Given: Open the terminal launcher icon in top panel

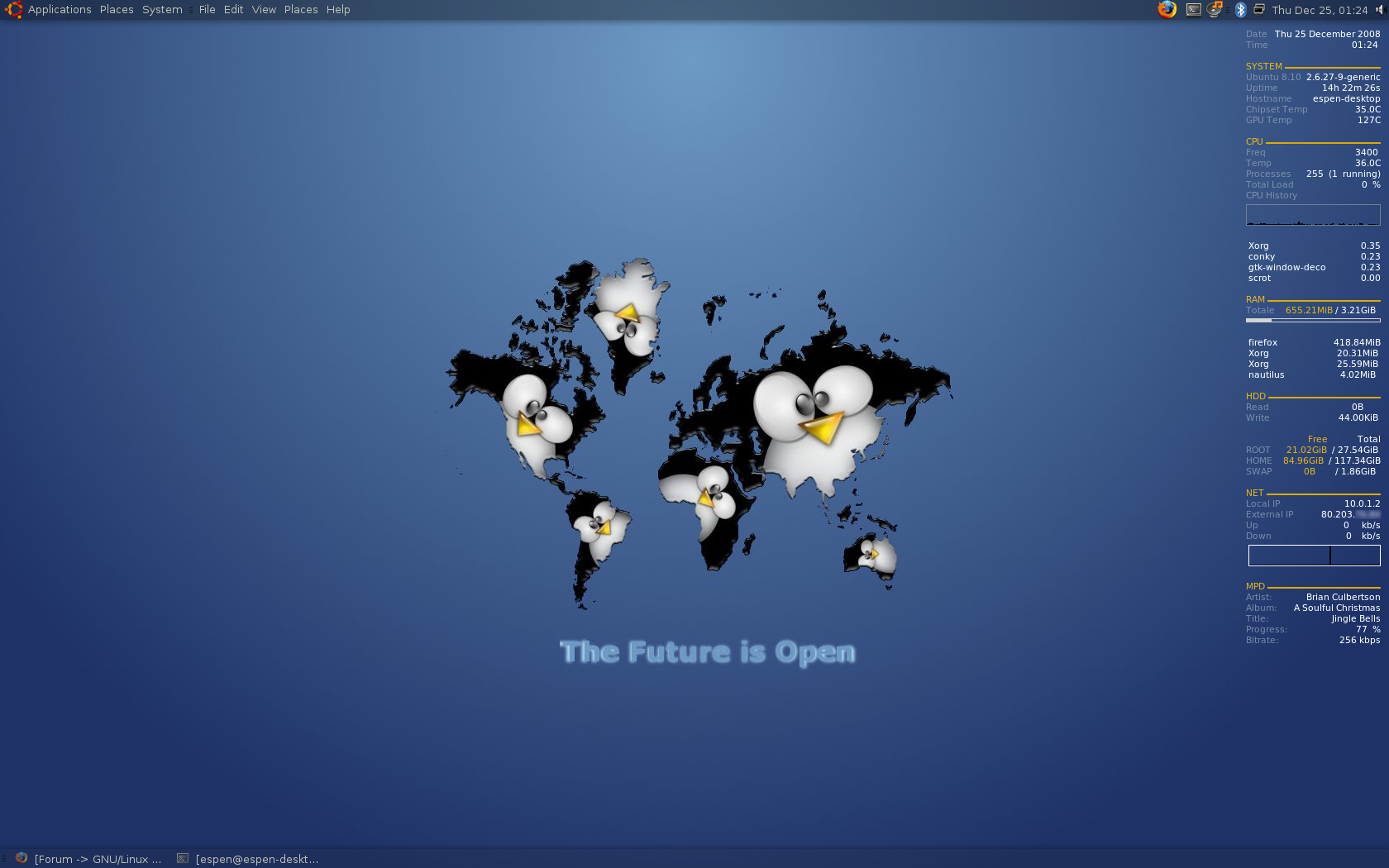Looking at the screenshot, I should coord(1193,10).
